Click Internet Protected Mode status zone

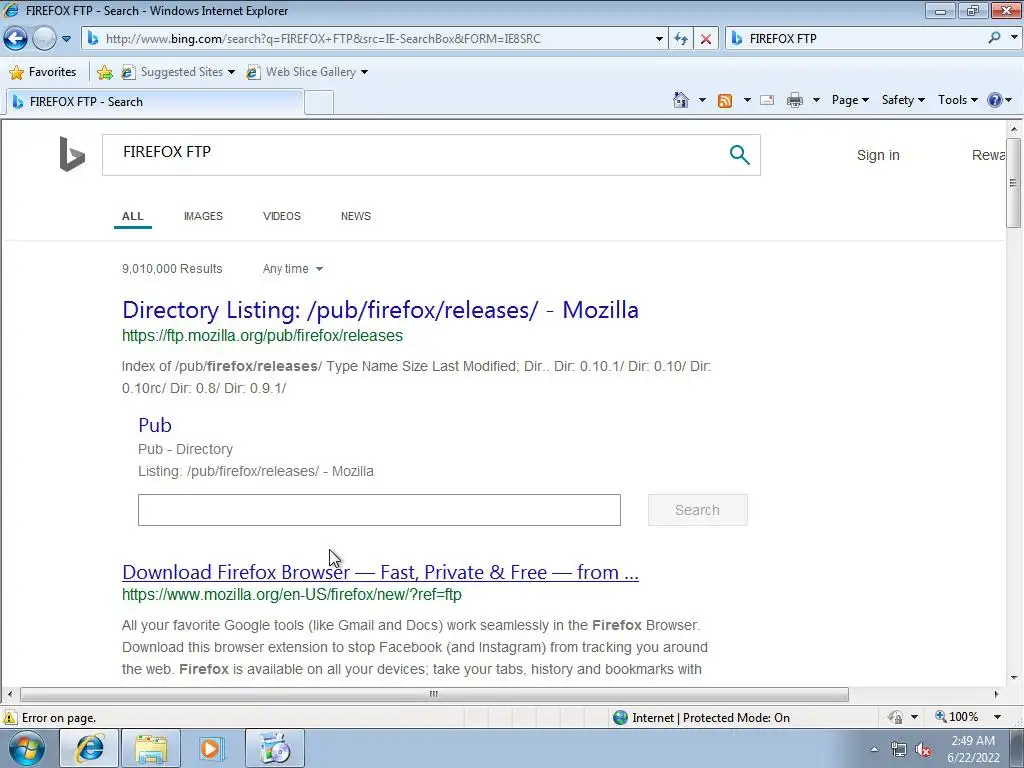[702, 718]
